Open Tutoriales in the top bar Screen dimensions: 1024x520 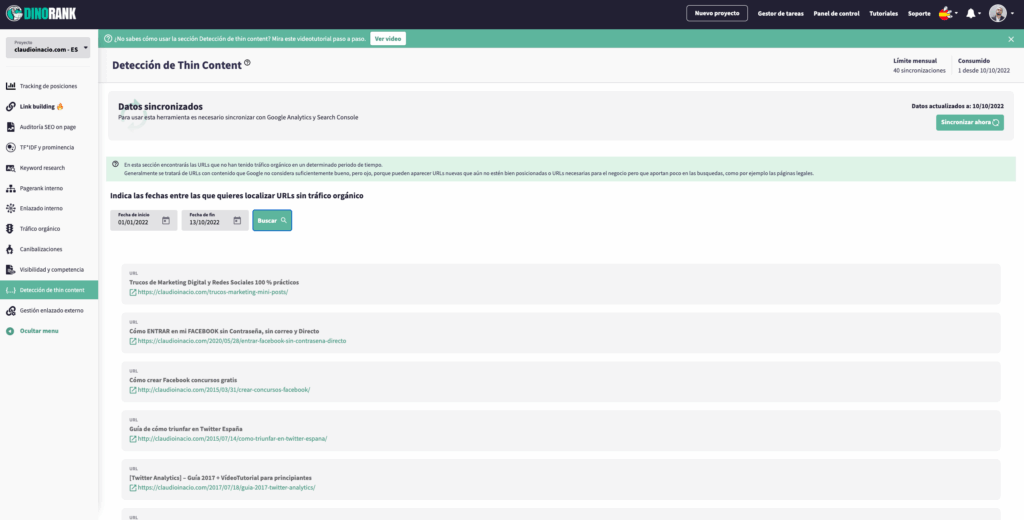[x=884, y=13]
